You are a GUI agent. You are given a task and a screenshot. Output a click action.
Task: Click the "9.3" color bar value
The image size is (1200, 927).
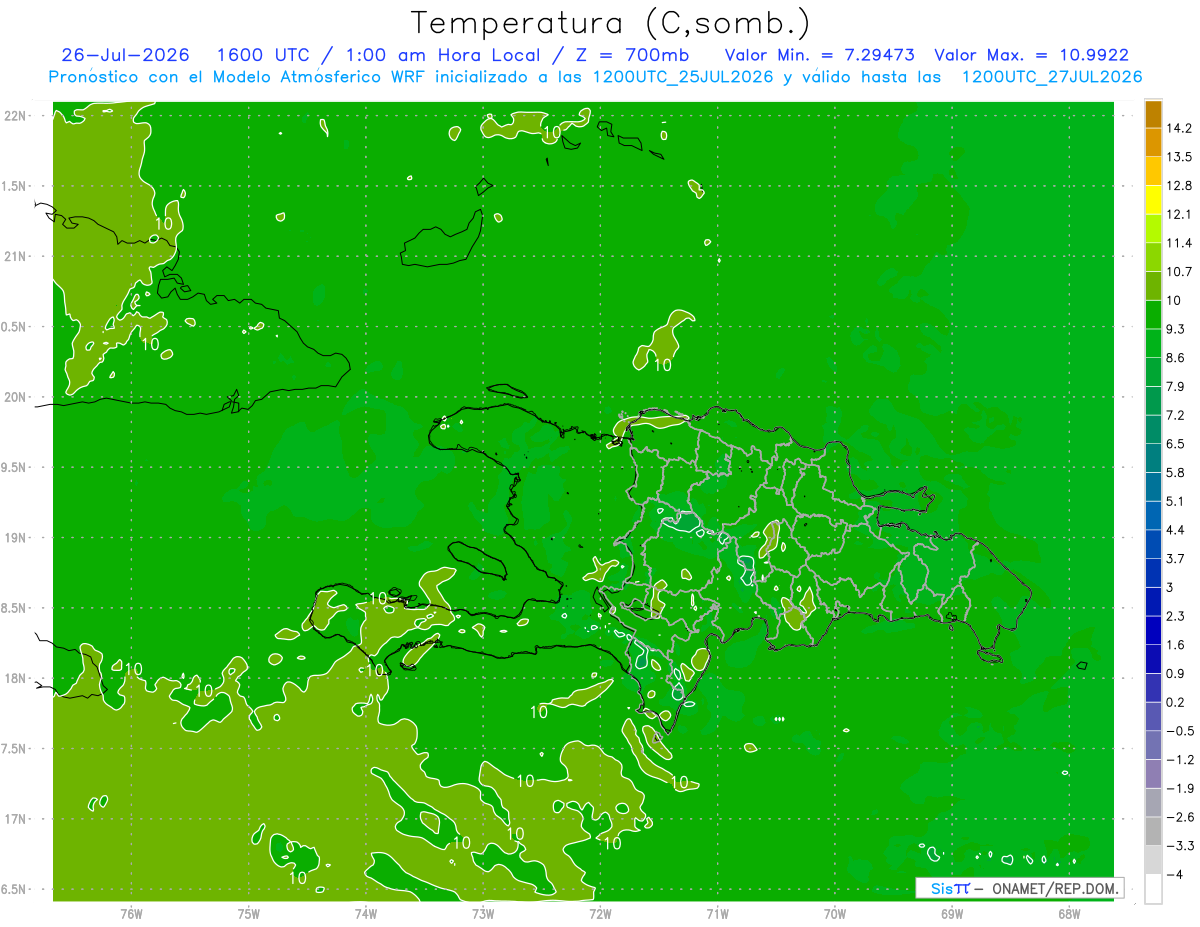pyautogui.click(x=1177, y=329)
